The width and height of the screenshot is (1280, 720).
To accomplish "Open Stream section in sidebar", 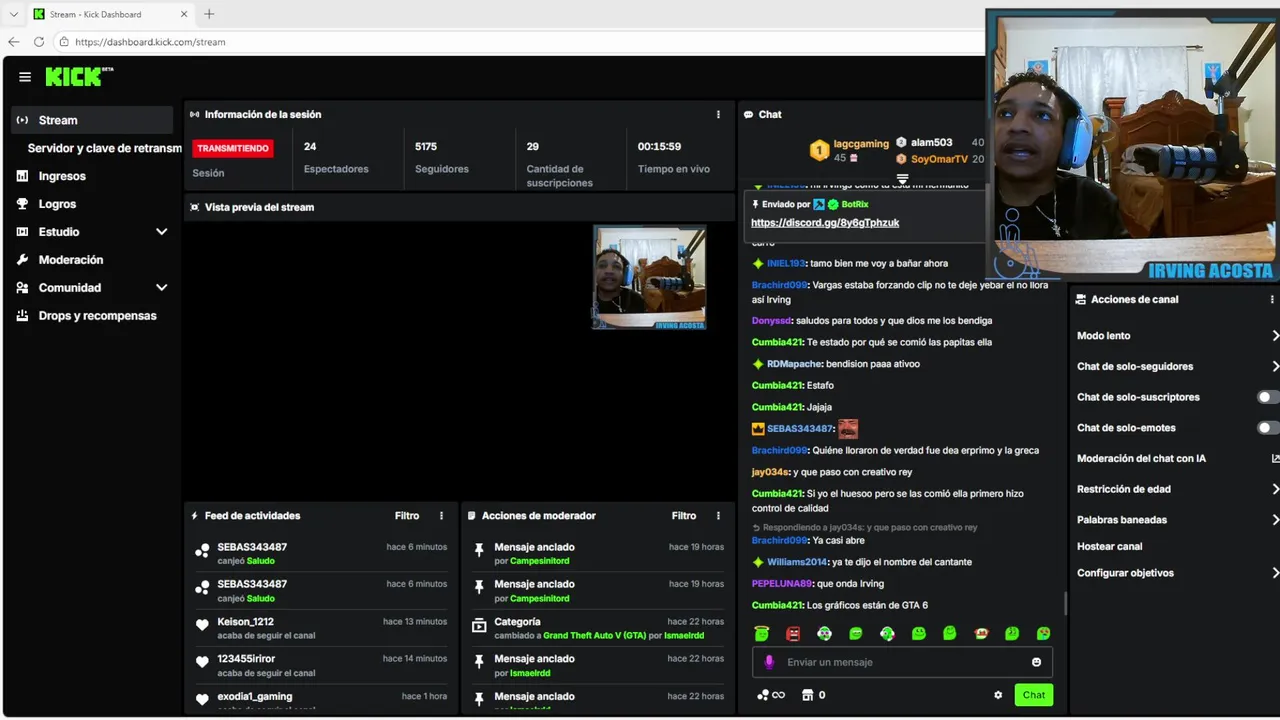I will 93,120.
